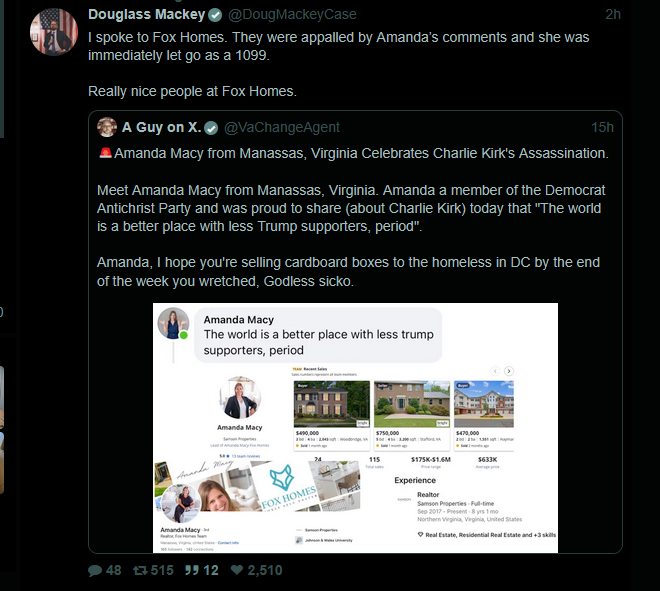Click the quoted tweet text body
The width and height of the screenshot is (660, 591).
click(353, 217)
